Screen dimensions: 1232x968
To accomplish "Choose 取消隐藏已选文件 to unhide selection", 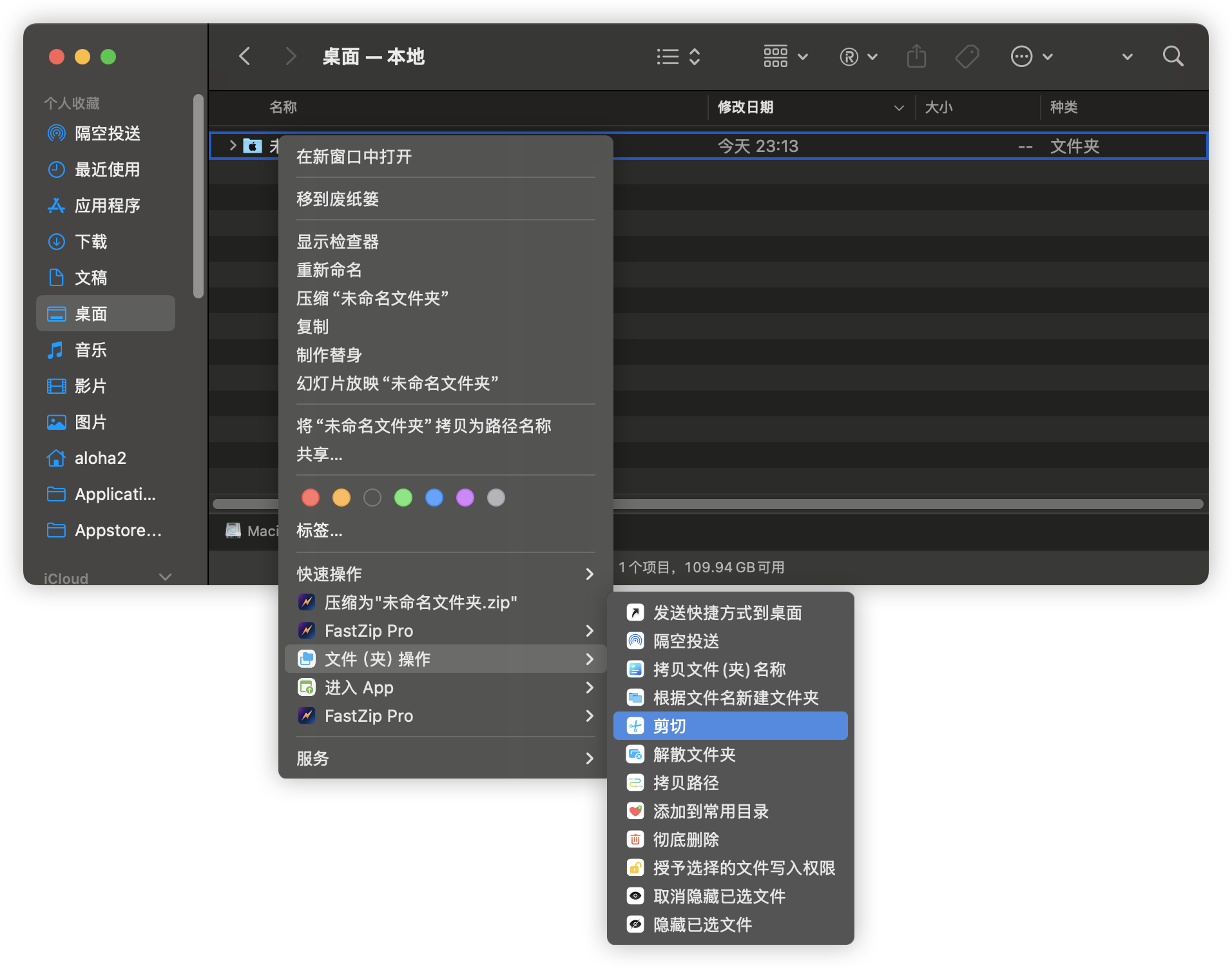I will 719,896.
